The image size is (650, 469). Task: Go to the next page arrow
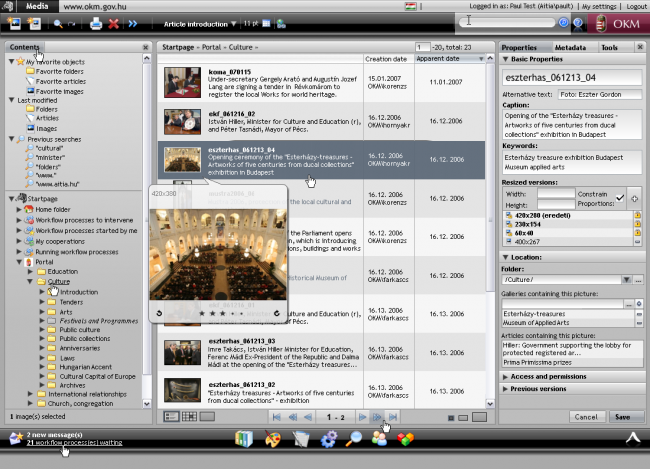[362, 417]
